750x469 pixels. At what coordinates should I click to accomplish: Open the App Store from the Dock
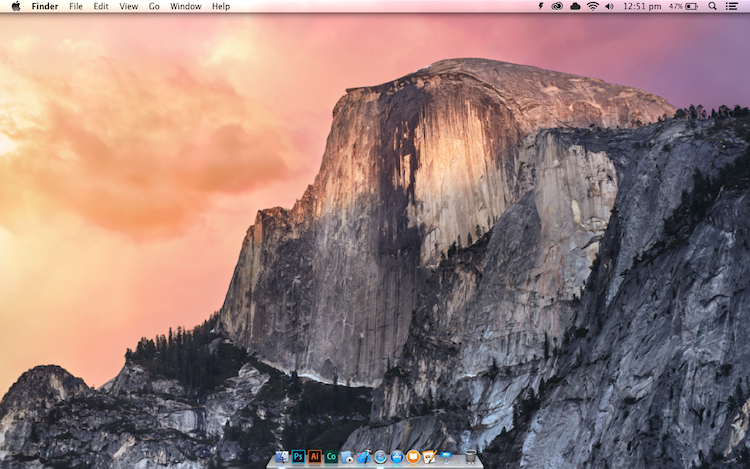tap(397, 457)
